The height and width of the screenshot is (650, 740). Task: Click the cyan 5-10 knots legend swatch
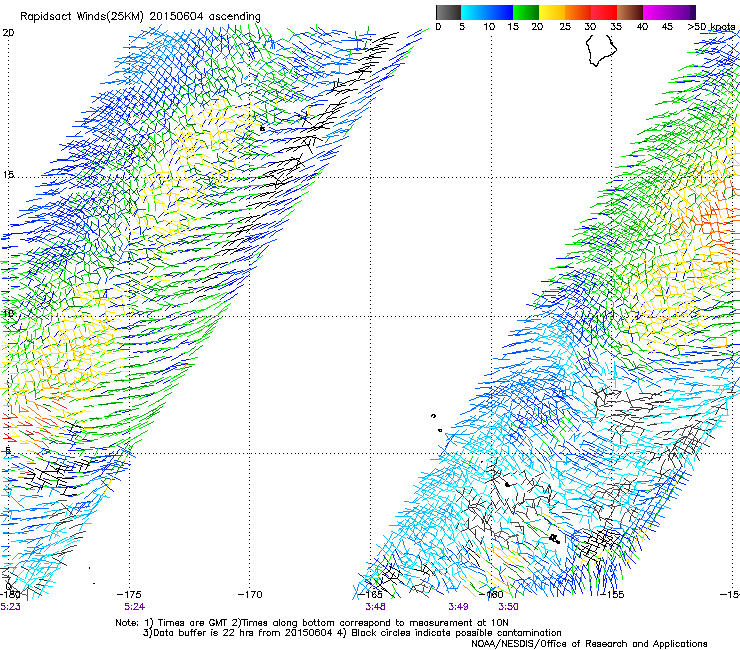coord(474,12)
